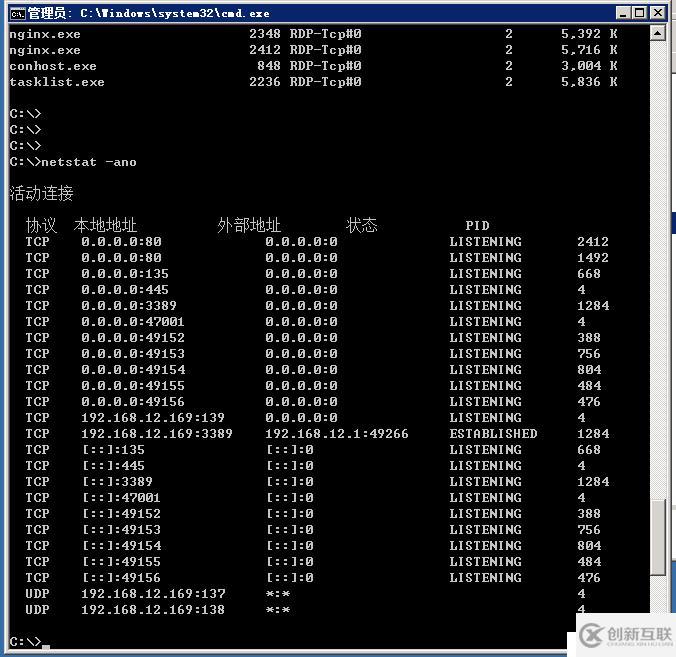Image resolution: width=676 pixels, height=657 pixels.
Task: Click the '外部地址' column header
Action: 249,225
